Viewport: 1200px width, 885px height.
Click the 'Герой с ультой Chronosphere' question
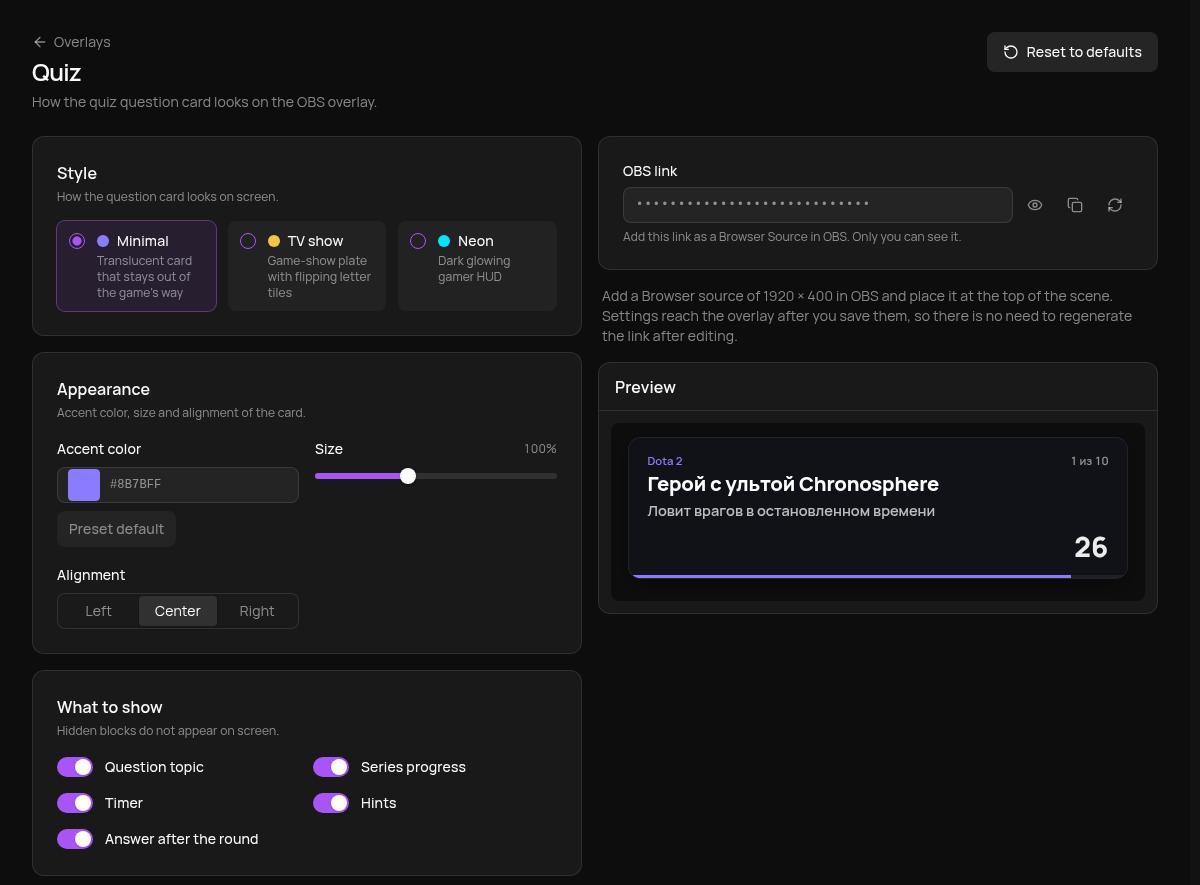[x=793, y=484]
